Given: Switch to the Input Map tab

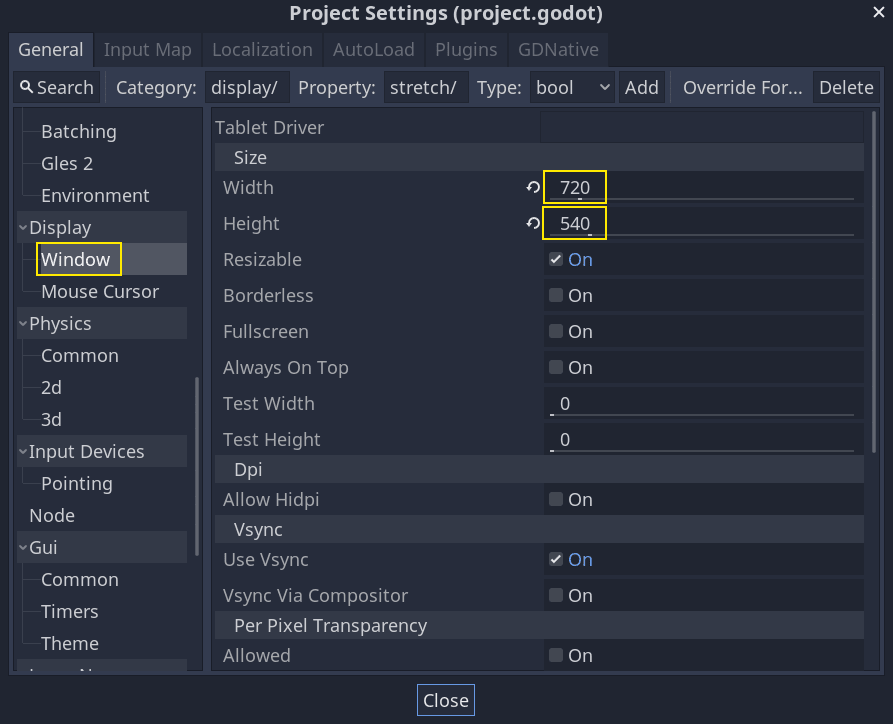Looking at the screenshot, I should pos(147,49).
